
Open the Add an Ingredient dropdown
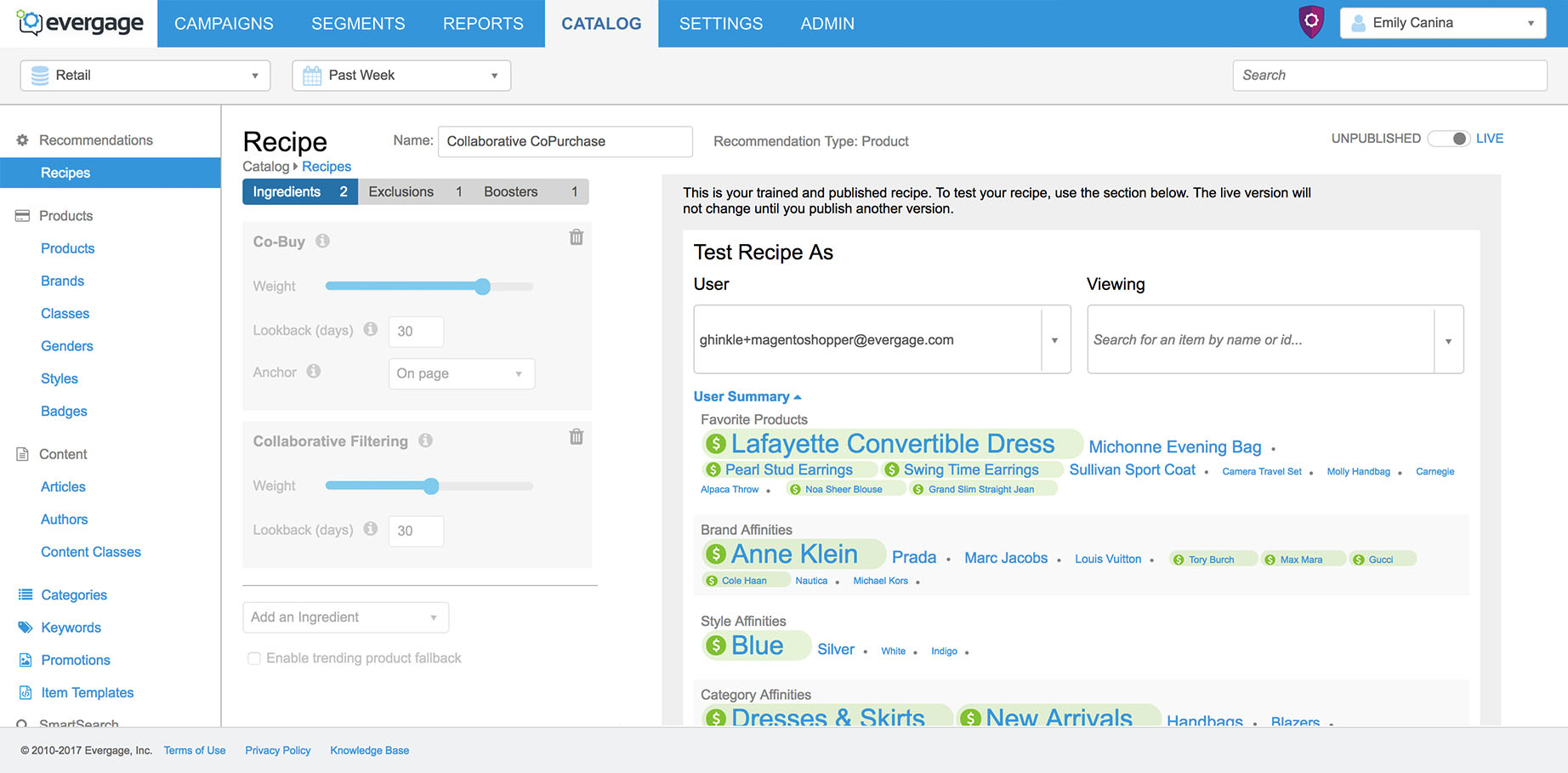[x=346, y=617]
